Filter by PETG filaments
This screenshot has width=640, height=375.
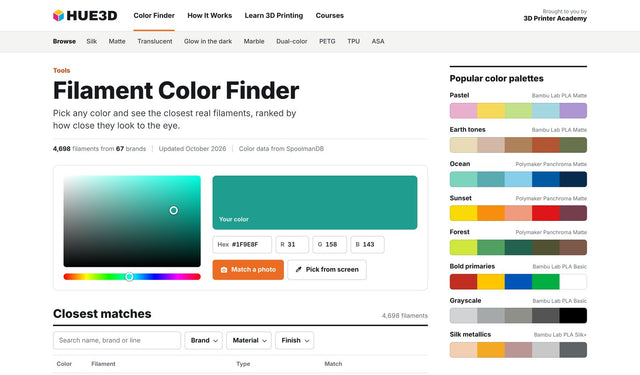coord(327,41)
